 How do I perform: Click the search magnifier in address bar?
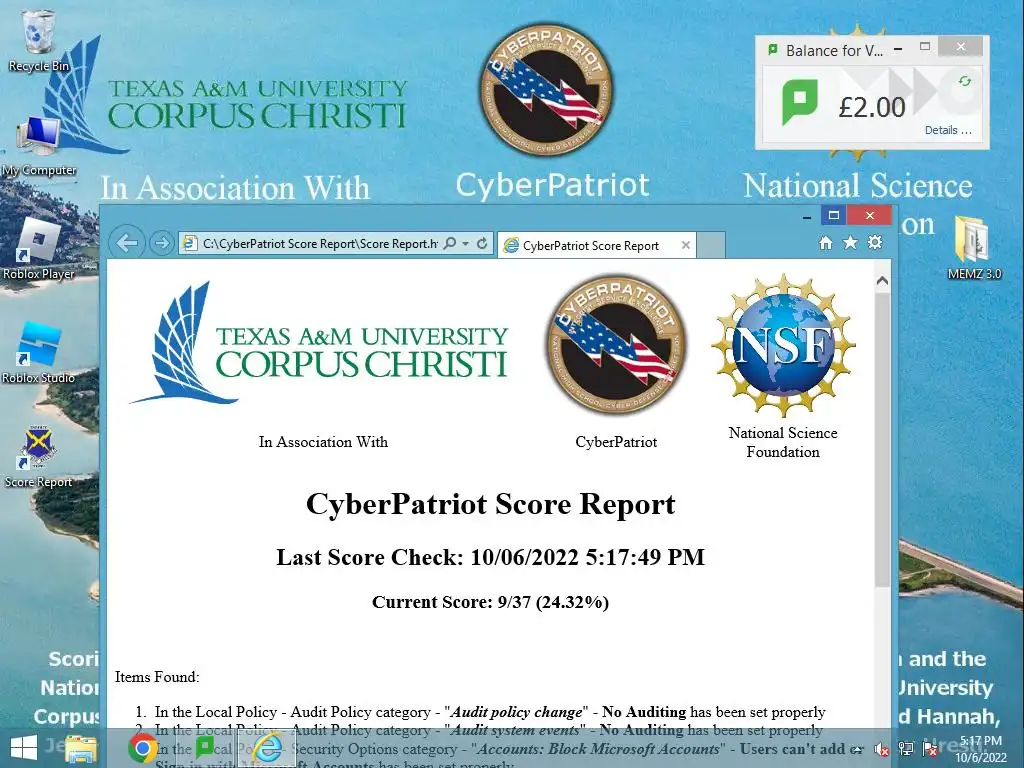[x=449, y=244]
